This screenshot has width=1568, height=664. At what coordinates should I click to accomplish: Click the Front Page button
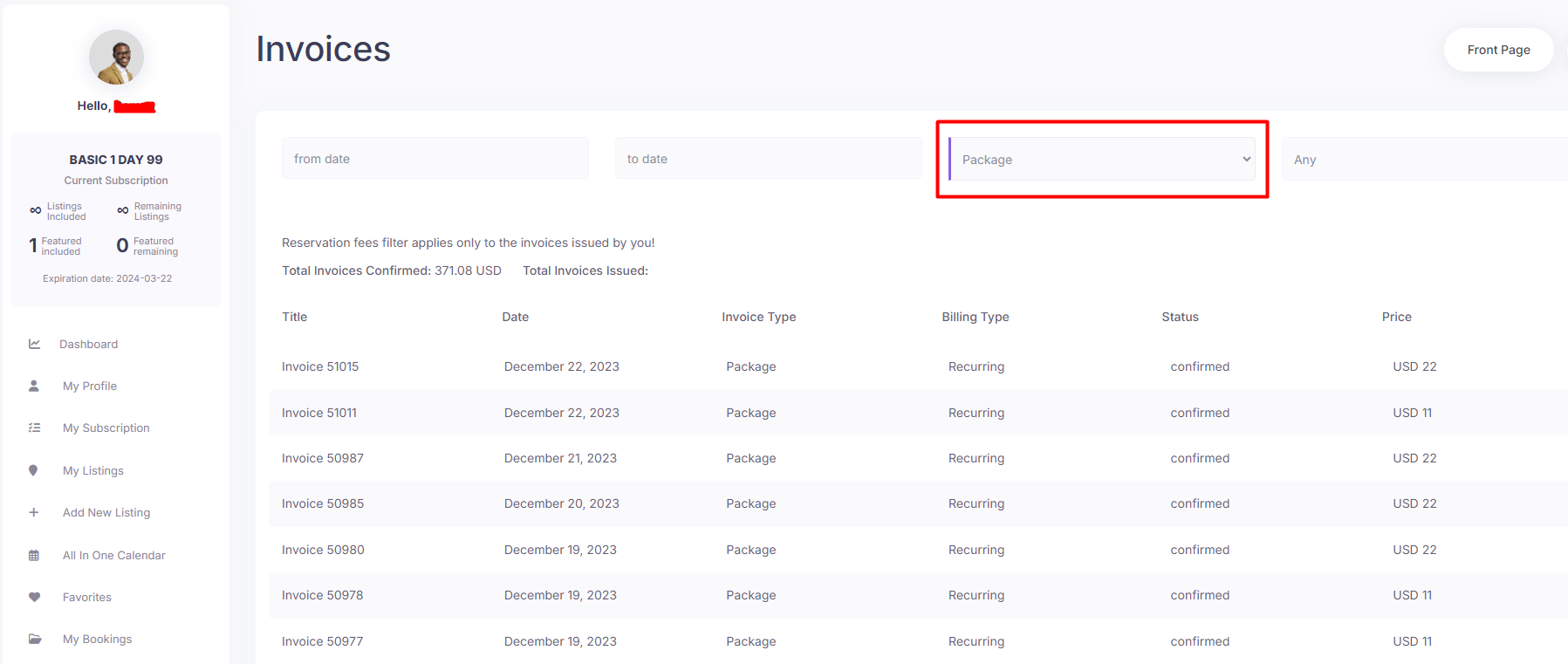pyautogui.click(x=1498, y=50)
